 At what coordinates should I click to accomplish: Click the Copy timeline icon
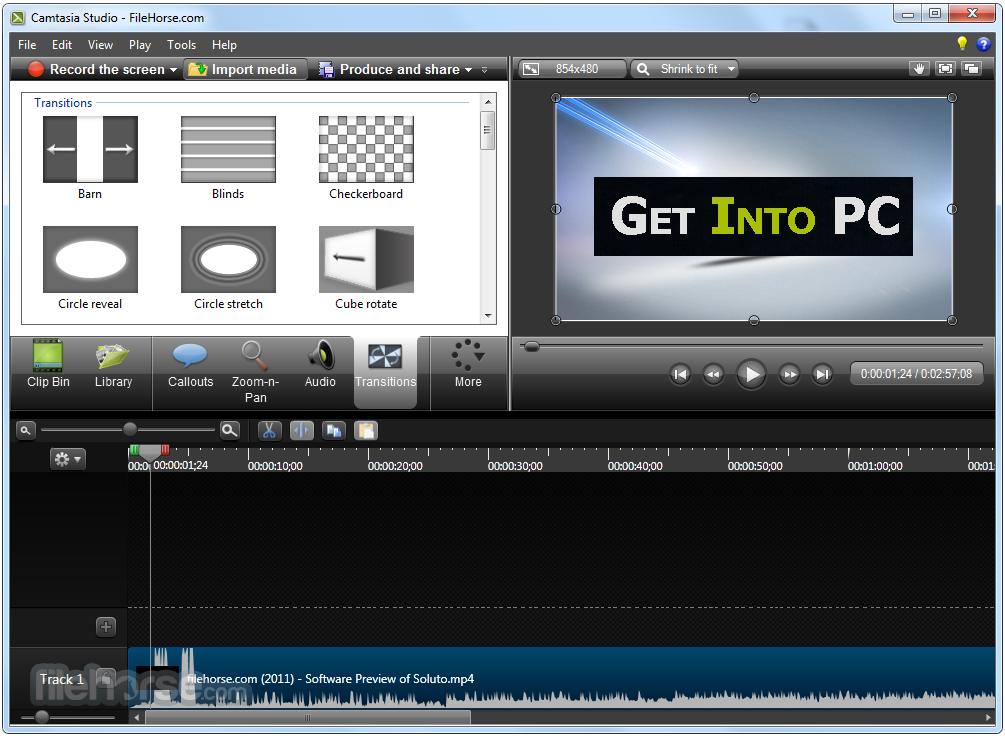334,430
